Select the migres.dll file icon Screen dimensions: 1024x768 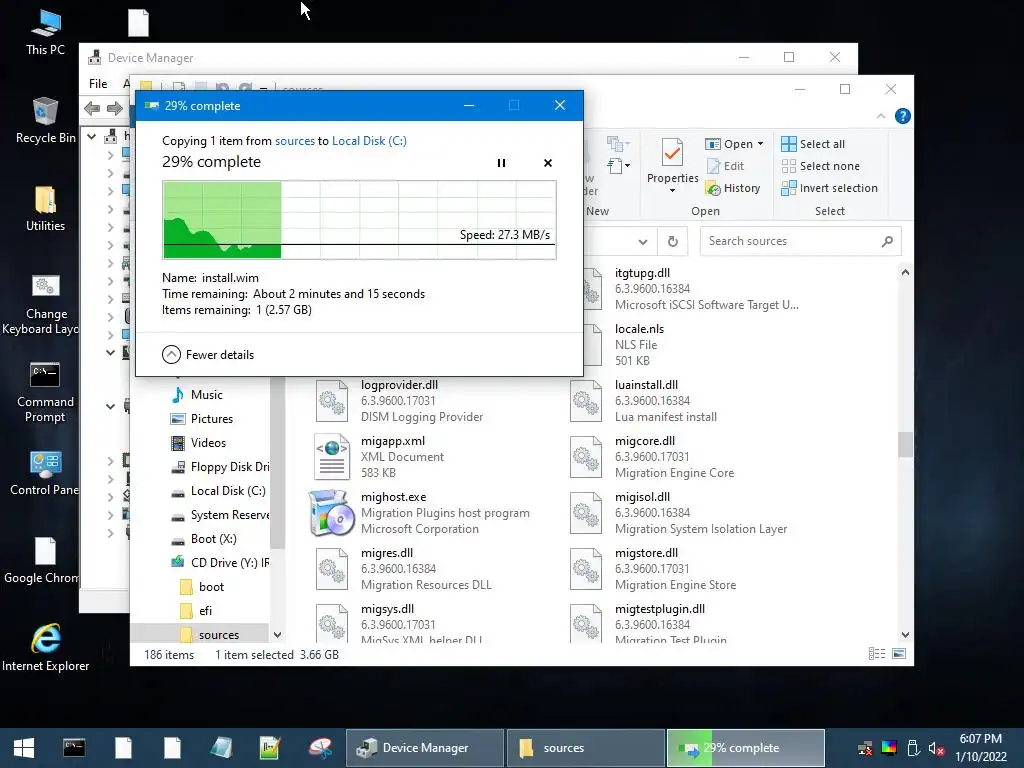pos(332,569)
